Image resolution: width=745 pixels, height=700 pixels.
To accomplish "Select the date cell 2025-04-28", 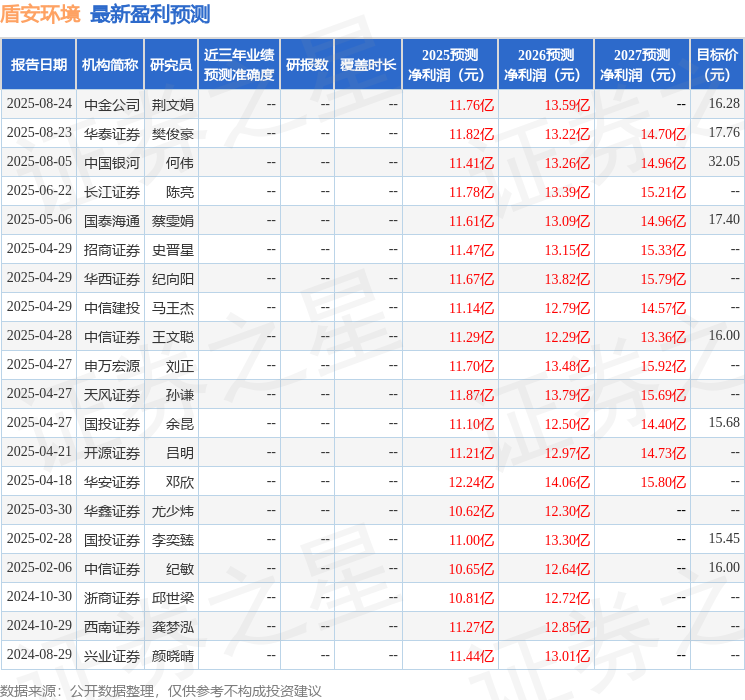I will pos(39,336).
